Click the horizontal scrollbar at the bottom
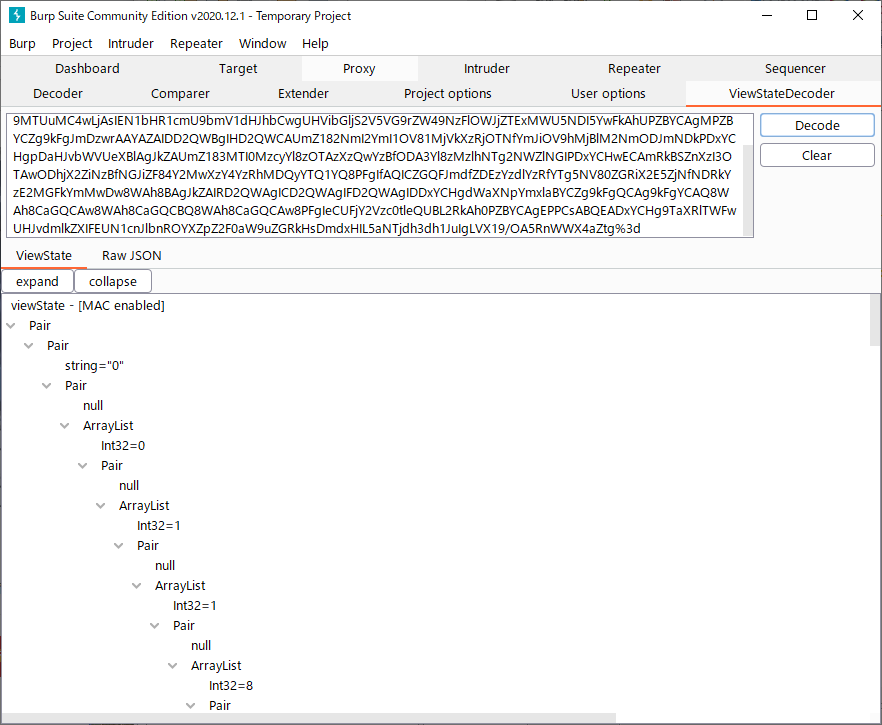This screenshot has width=882, height=725. pos(308,718)
